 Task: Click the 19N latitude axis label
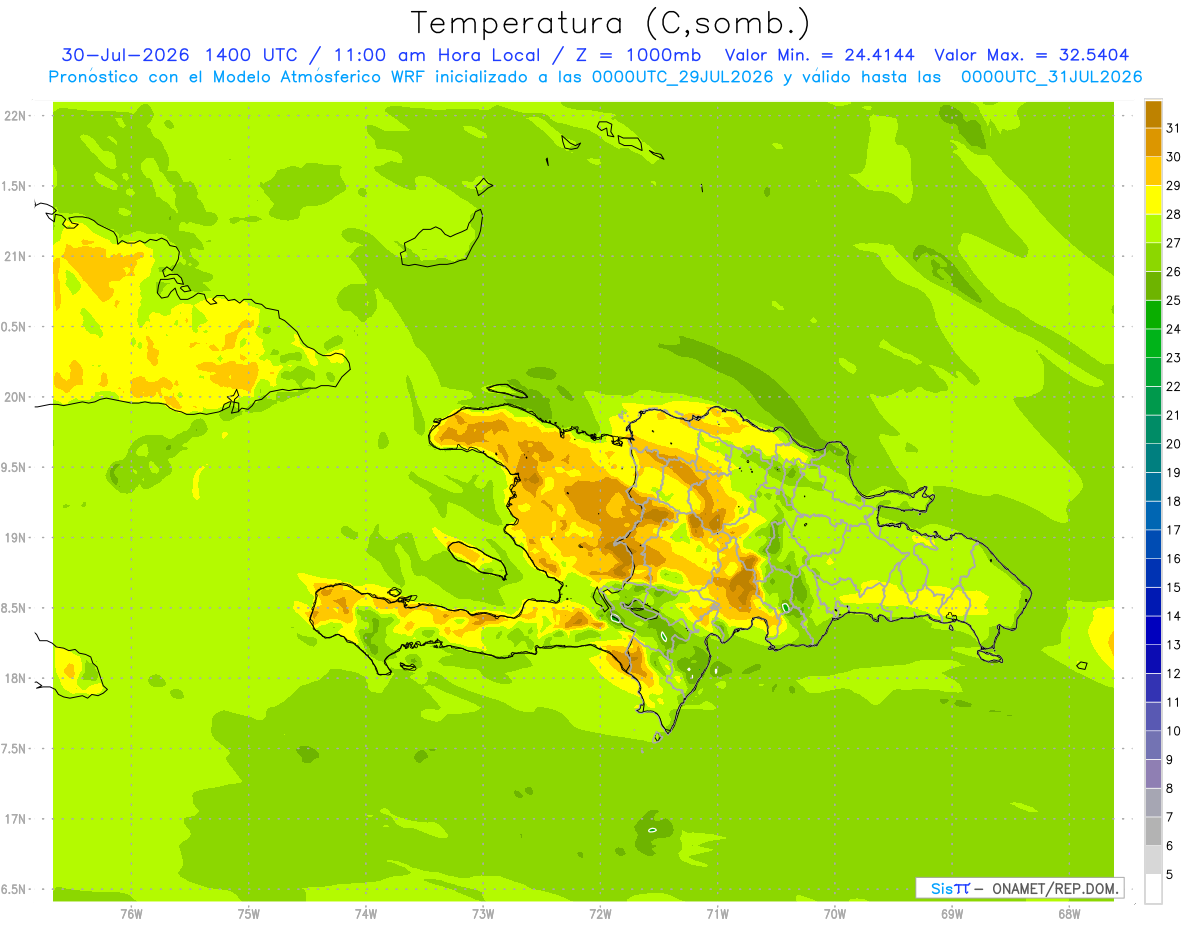[x=16, y=538]
